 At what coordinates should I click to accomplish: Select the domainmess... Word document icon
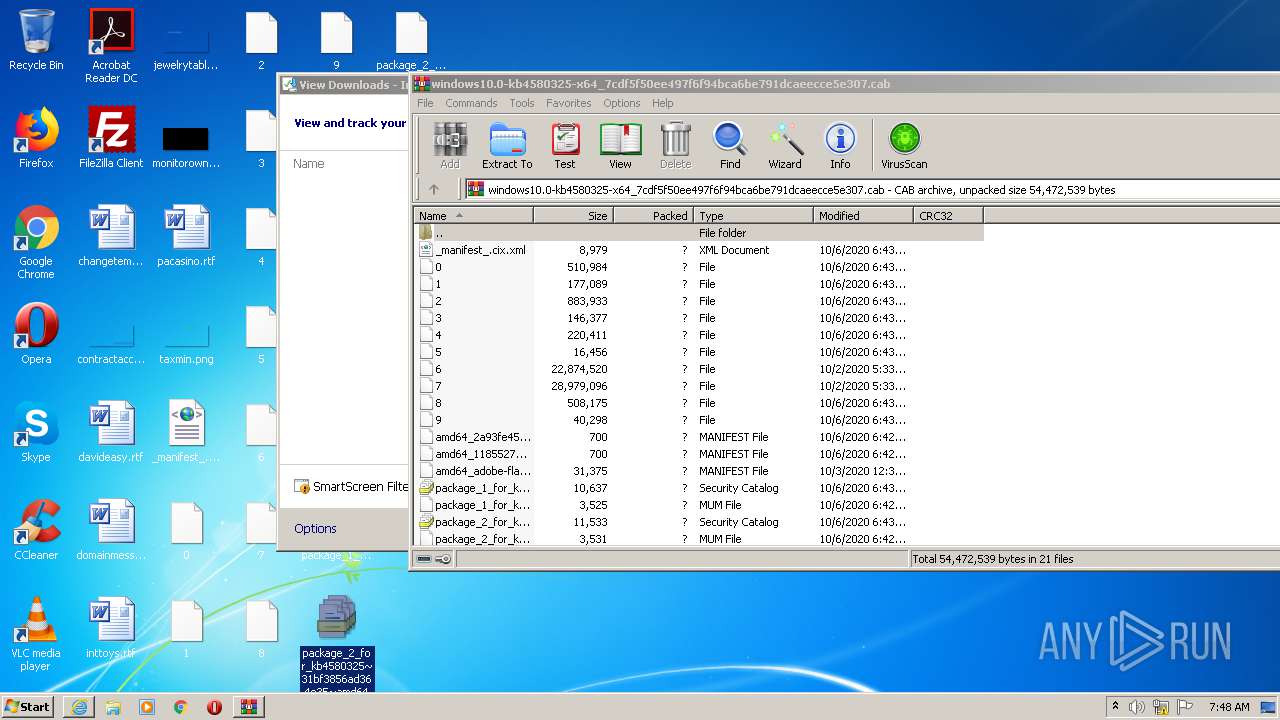(x=111, y=530)
